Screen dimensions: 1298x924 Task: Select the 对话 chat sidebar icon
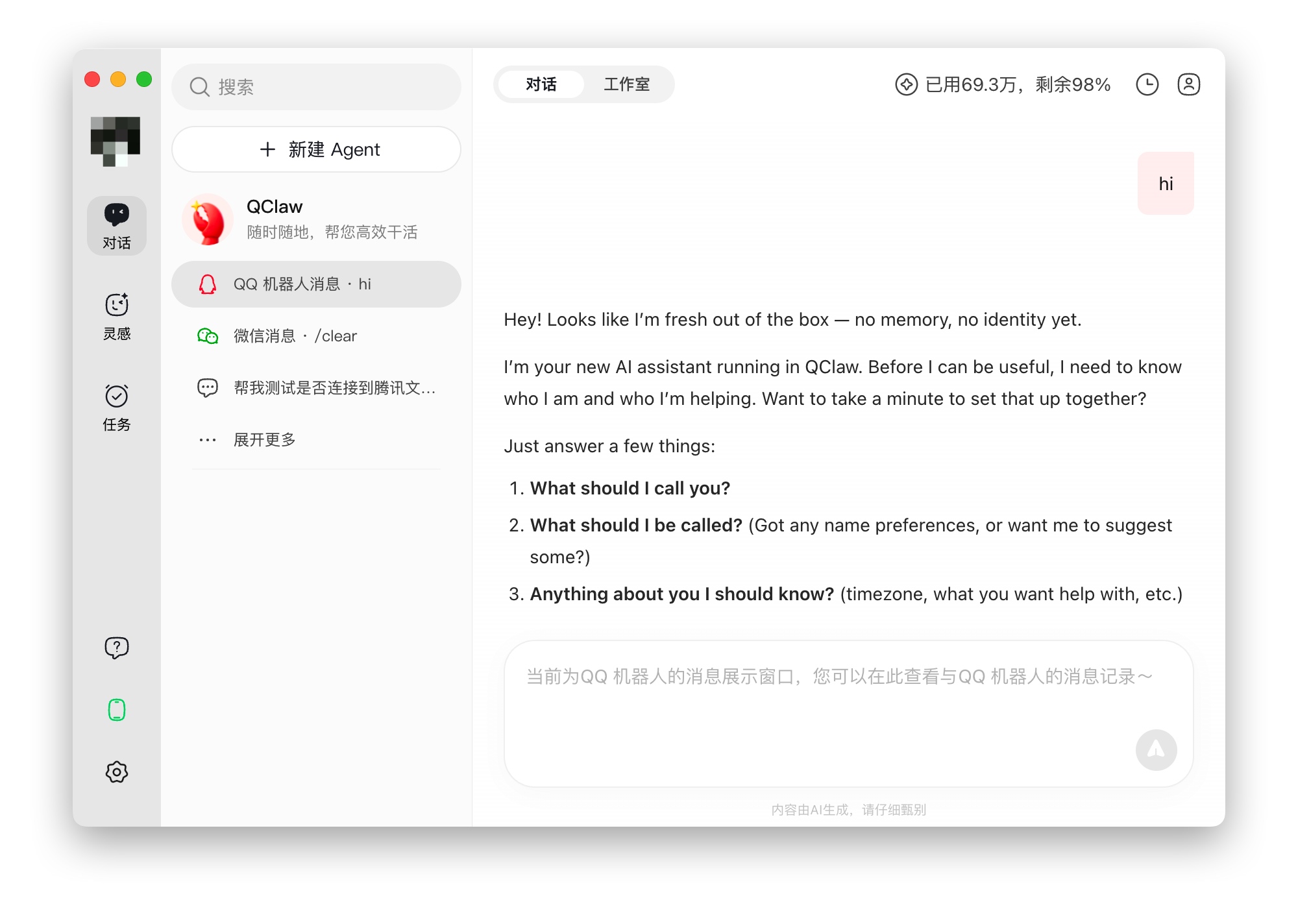click(117, 225)
